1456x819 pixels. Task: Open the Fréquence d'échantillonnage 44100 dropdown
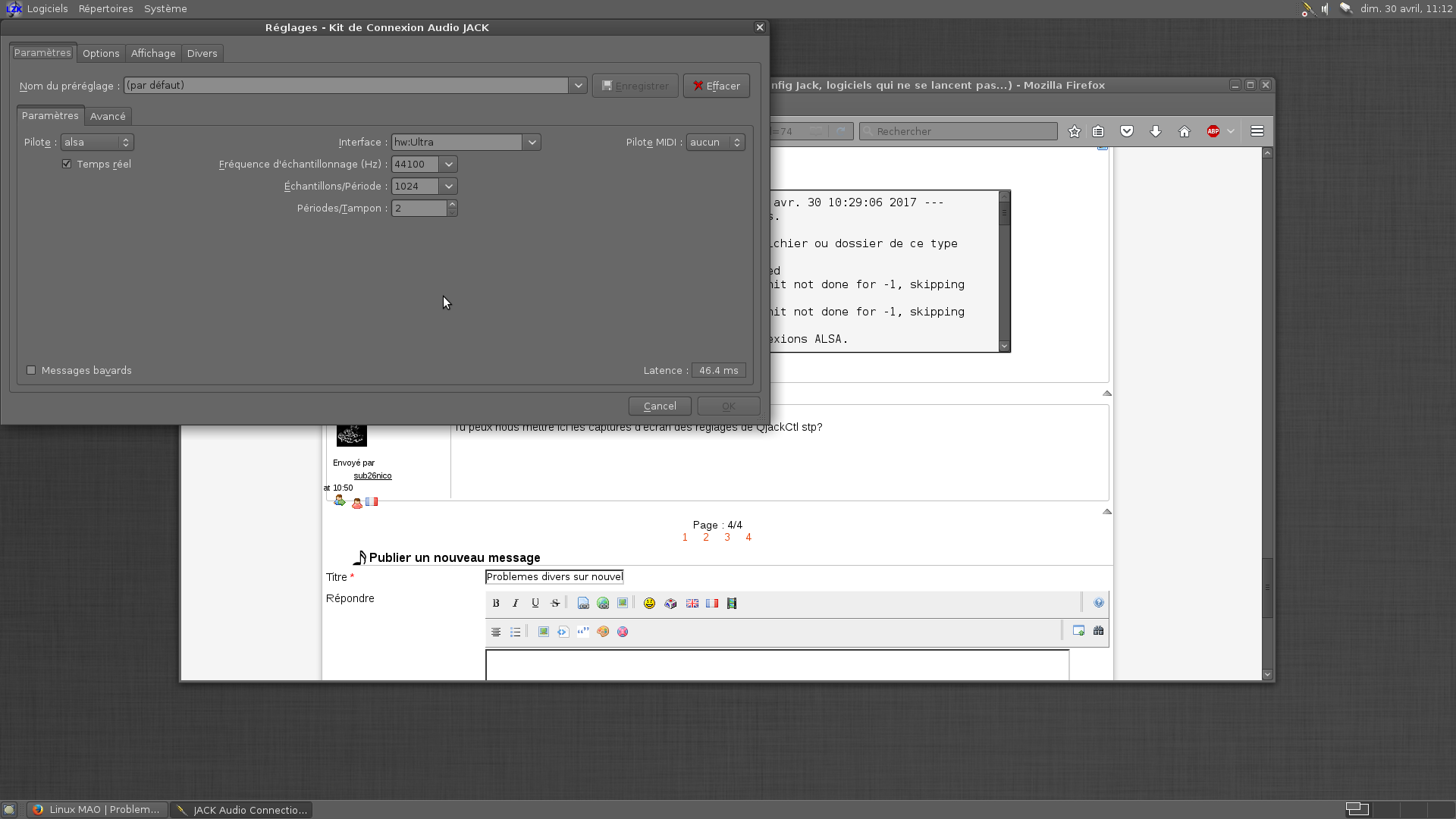click(x=448, y=165)
